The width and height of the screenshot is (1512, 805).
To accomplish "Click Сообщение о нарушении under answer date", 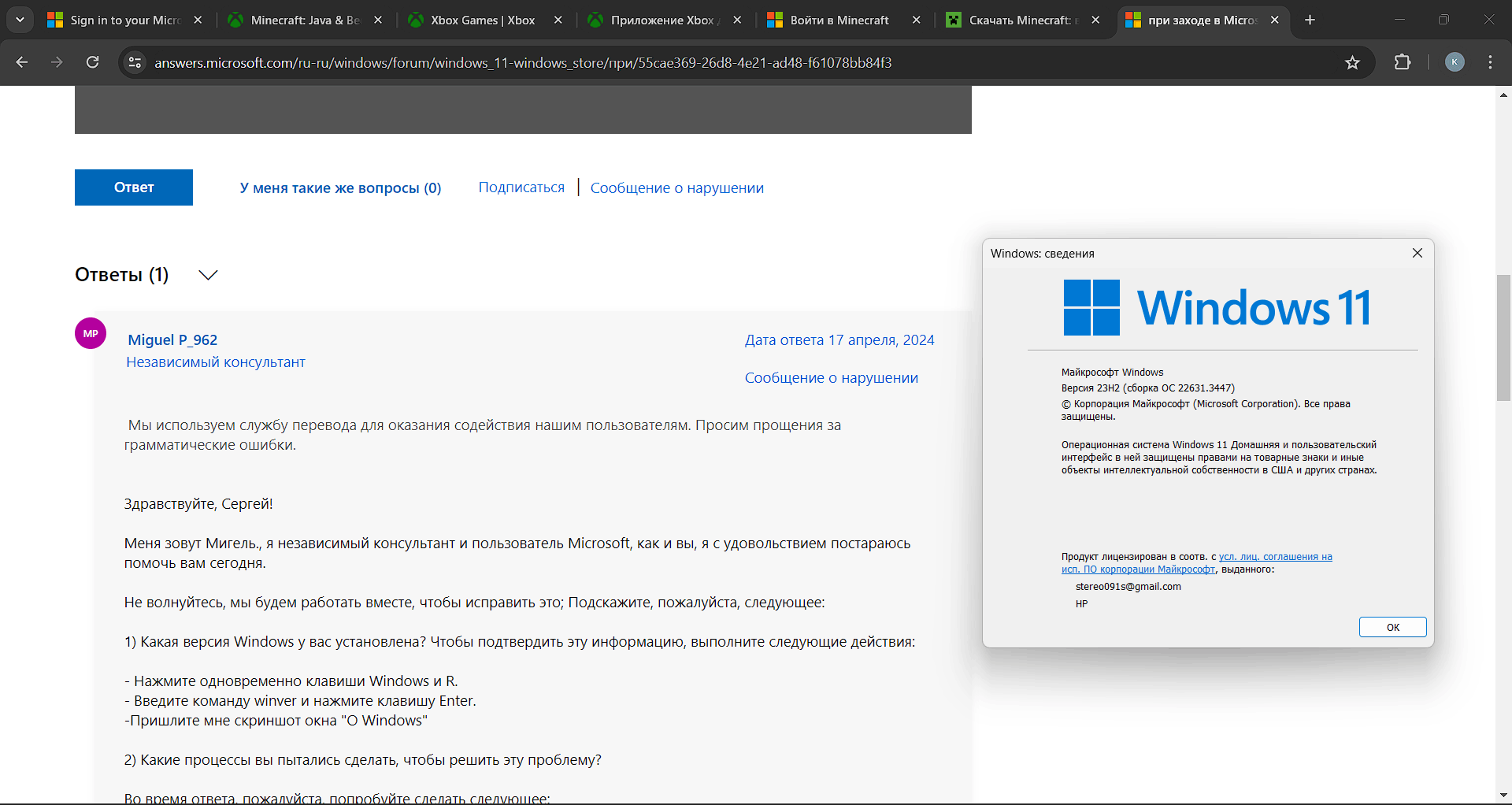I will pos(832,378).
